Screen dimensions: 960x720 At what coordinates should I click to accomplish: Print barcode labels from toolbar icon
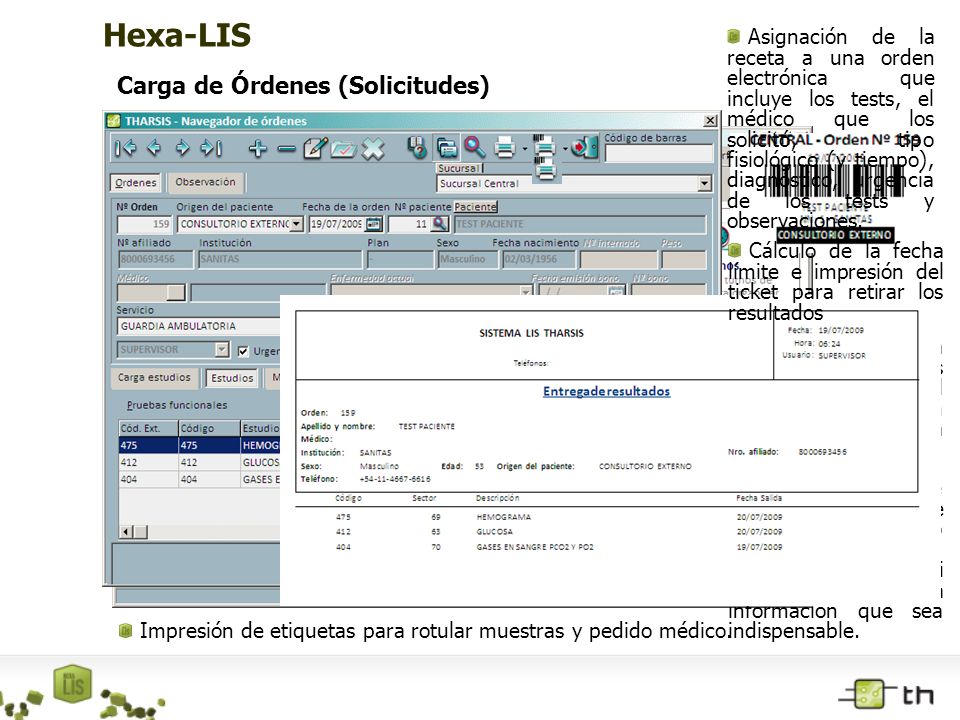click(x=543, y=146)
